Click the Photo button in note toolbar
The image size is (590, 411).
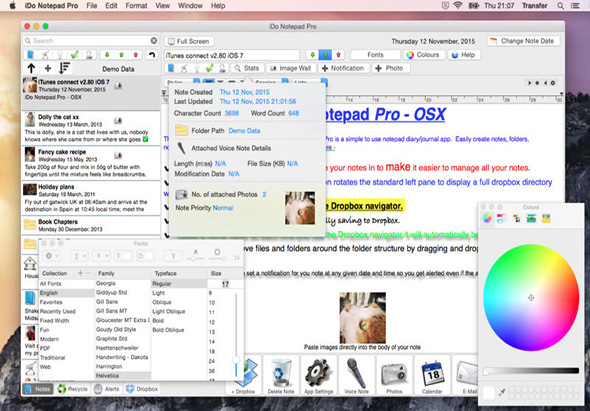(390, 68)
